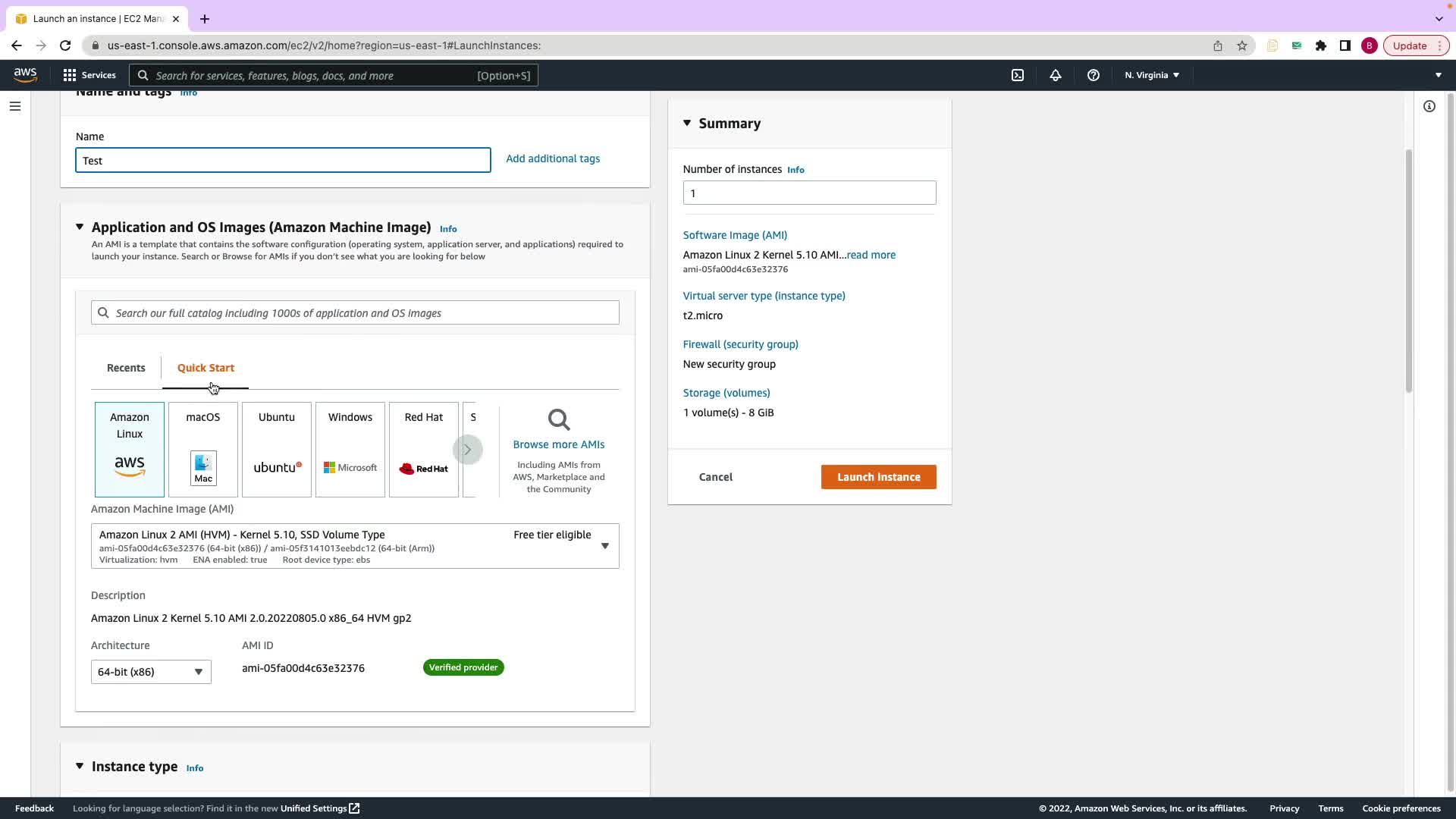Click the Add additional tags link
Screen dimensions: 1456x819
[552, 158]
